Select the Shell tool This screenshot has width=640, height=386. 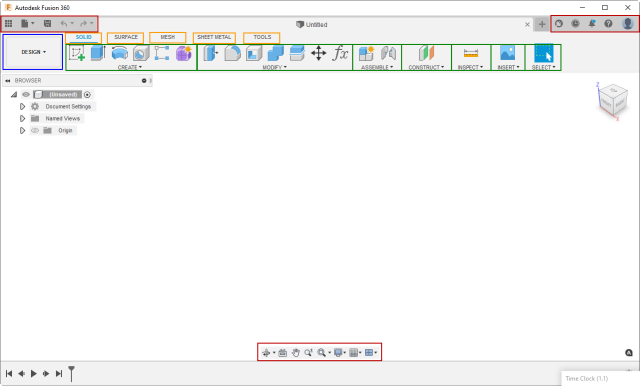point(254,53)
